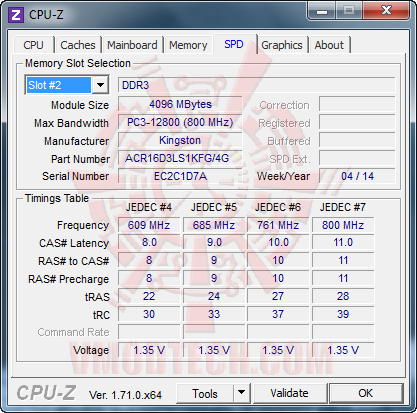The height and width of the screenshot is (413, 417).
Task: Click the 761 MHz frequency cell
Action: click(x=278, y=225)
